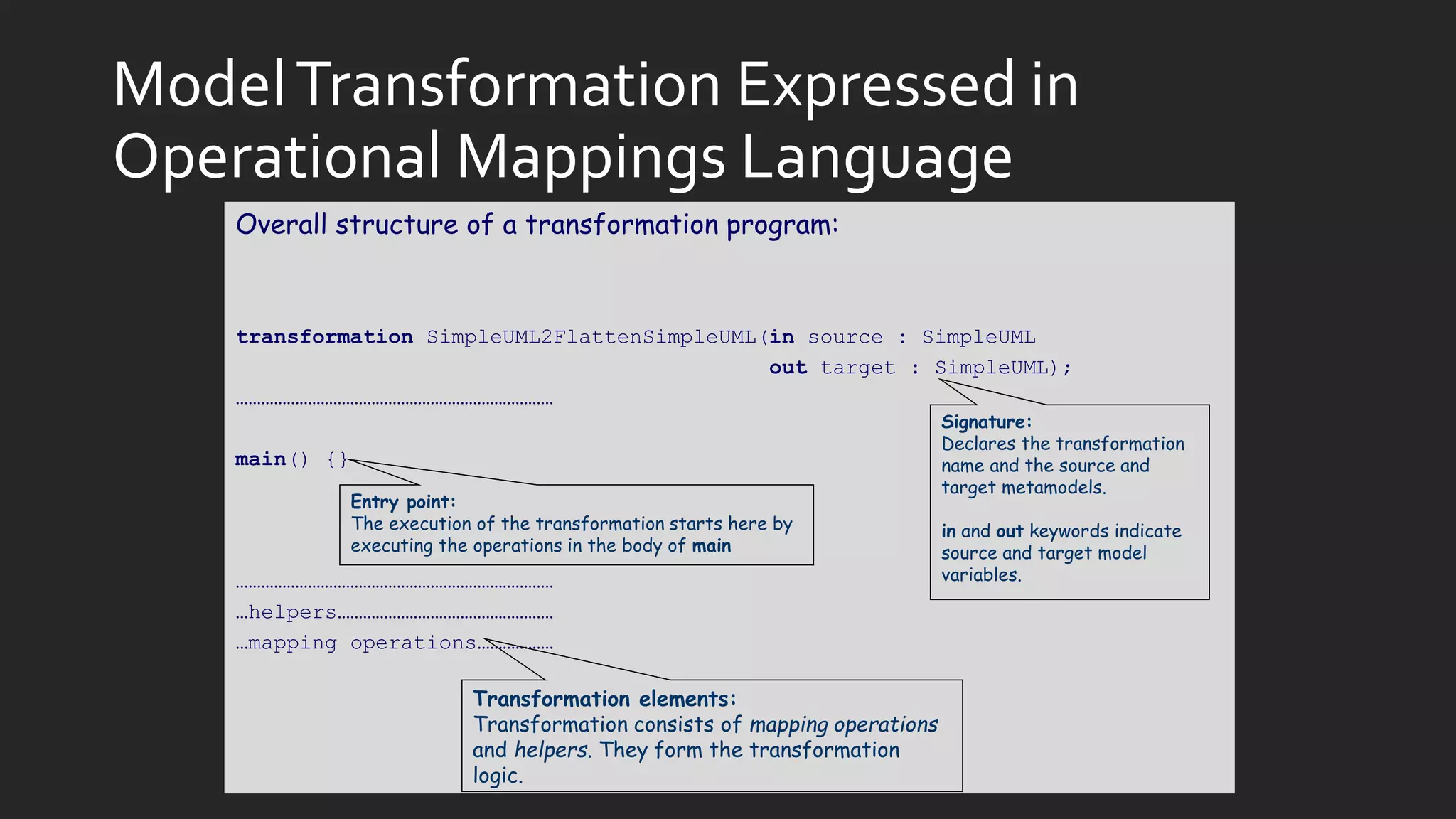
Task: Click the 'Operational Mappings Language' title line
Action: tap(562, 156)
